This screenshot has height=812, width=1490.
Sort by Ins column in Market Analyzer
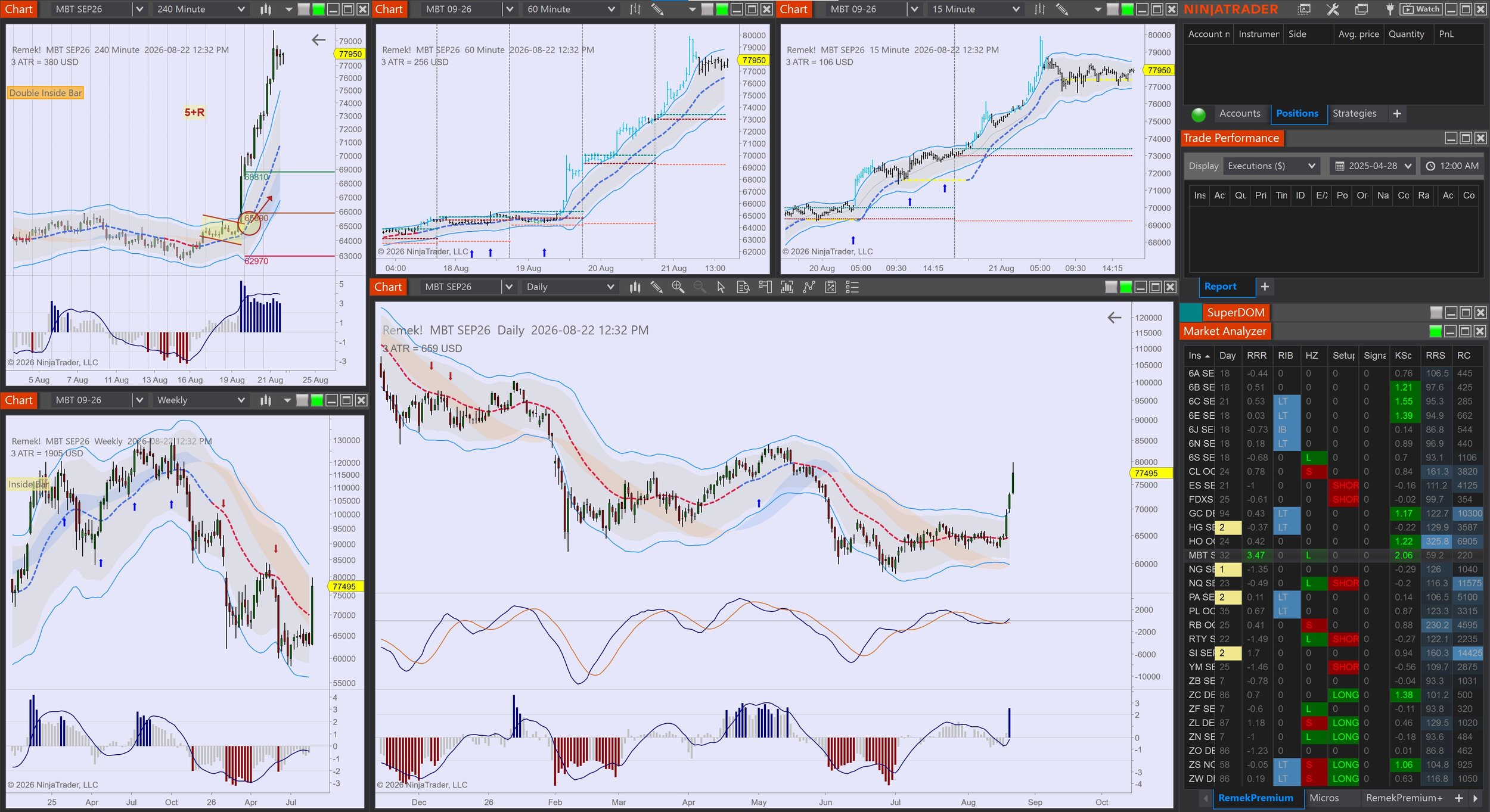coord(1199,356)
